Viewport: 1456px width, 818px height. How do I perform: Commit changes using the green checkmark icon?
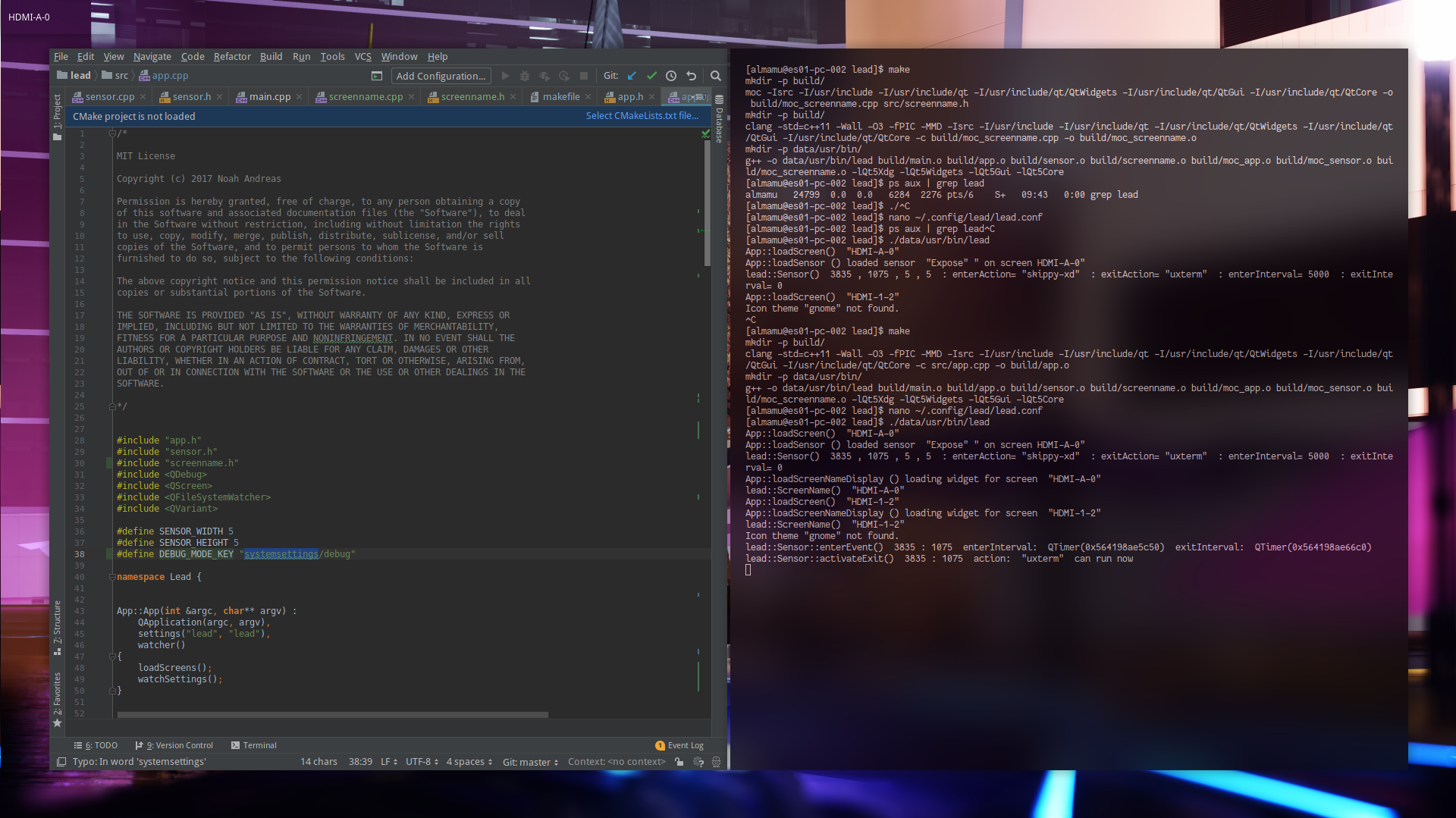click(x=651, y=76)
